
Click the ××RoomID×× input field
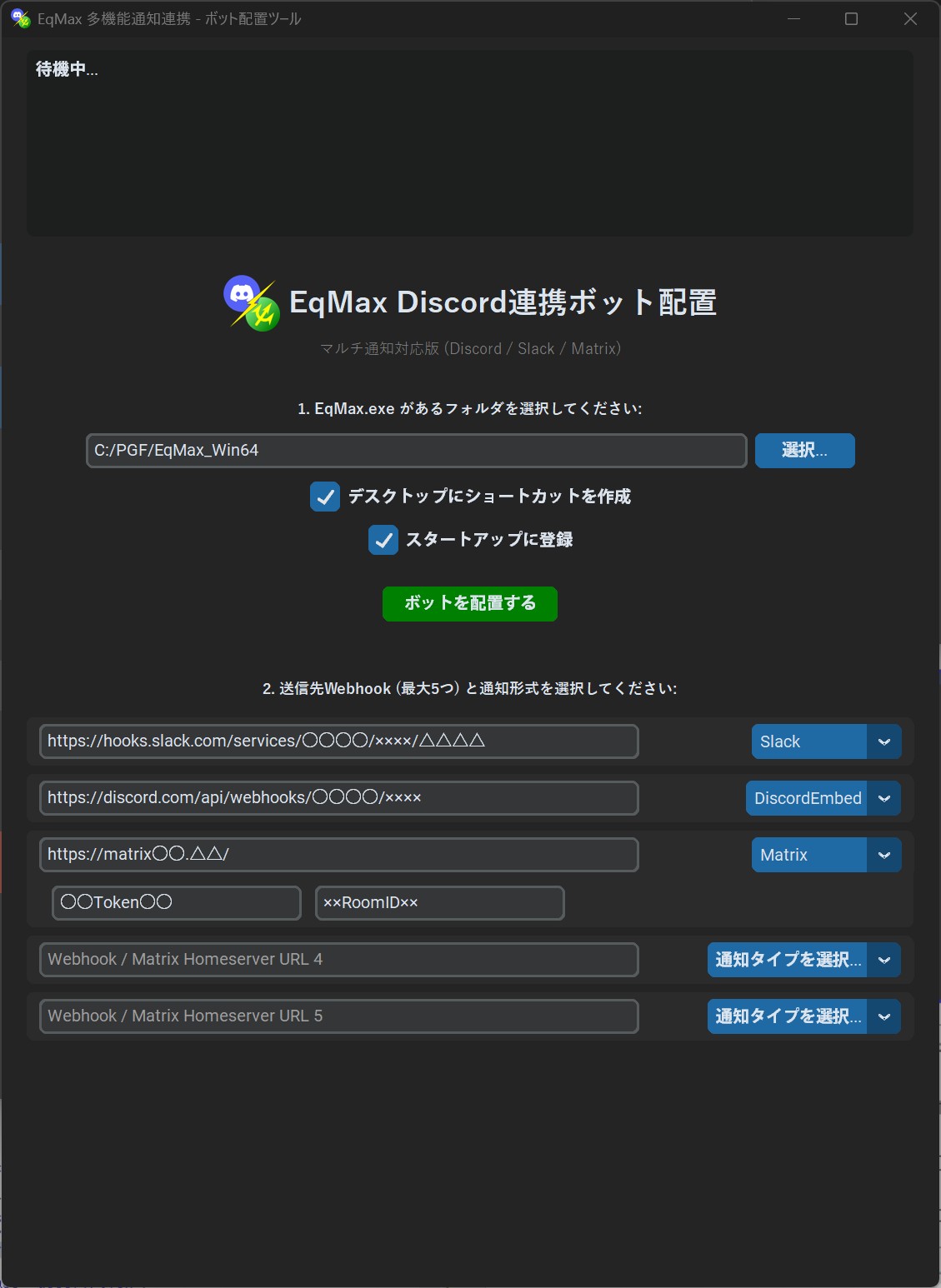click(439, 902)
